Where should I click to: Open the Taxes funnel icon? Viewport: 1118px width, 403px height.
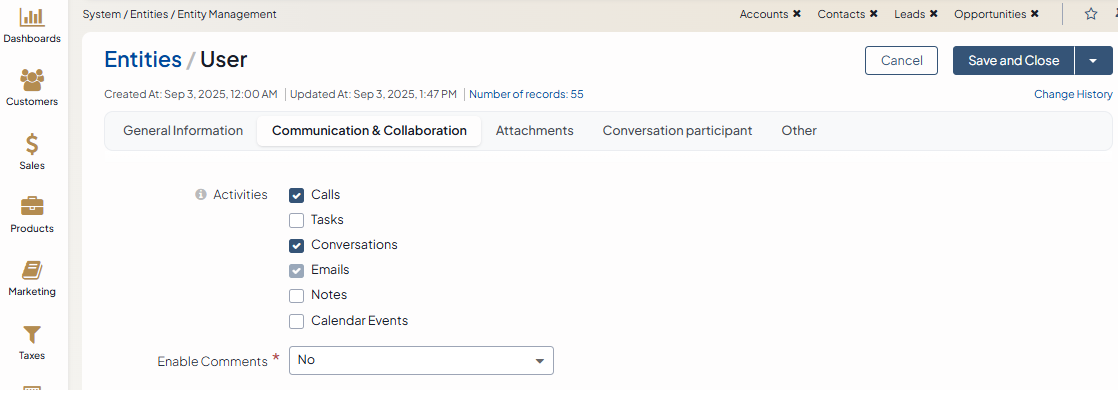click(32, 334)
